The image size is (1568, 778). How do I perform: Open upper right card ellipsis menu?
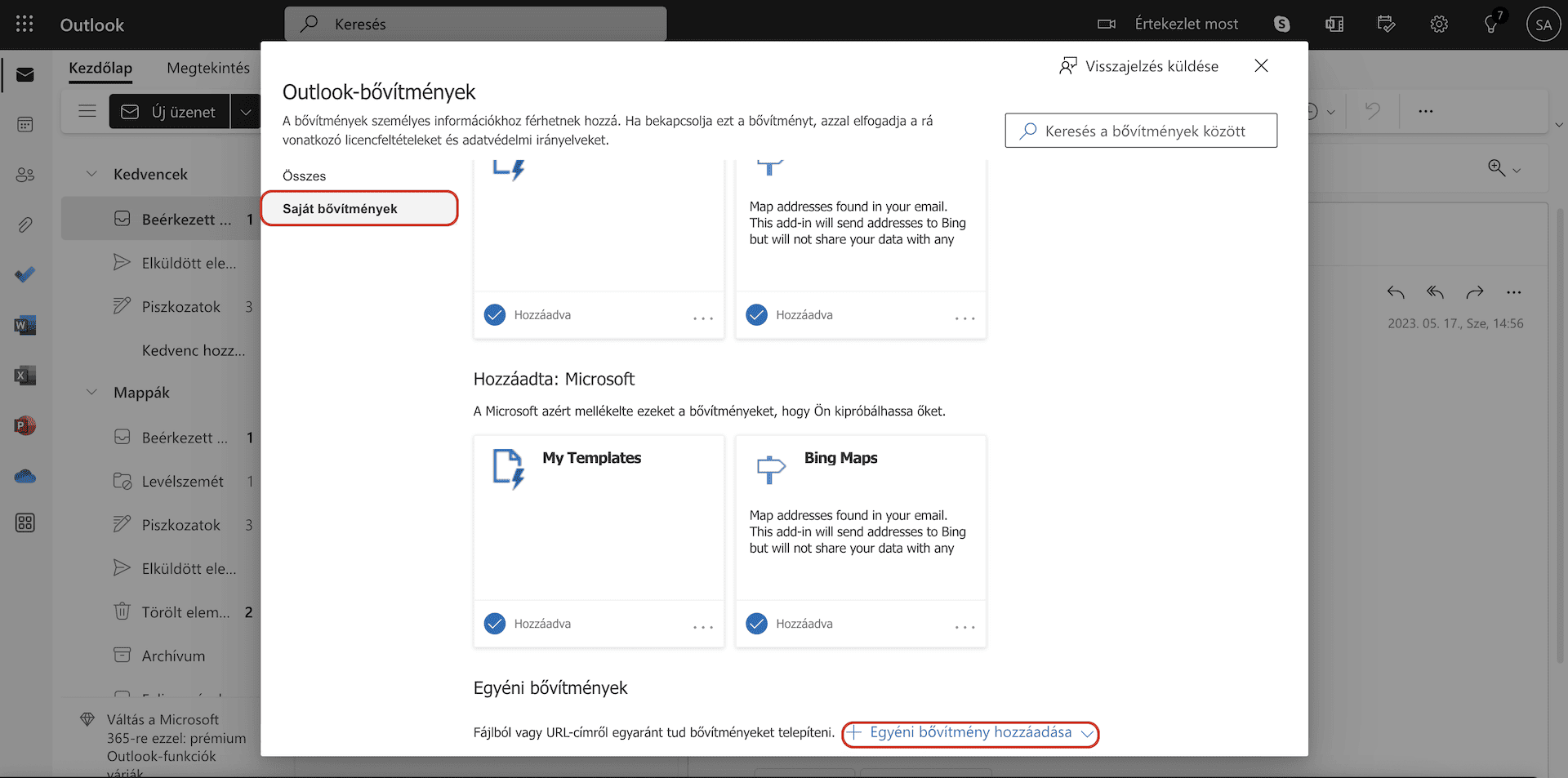click(x=965, y=318)
